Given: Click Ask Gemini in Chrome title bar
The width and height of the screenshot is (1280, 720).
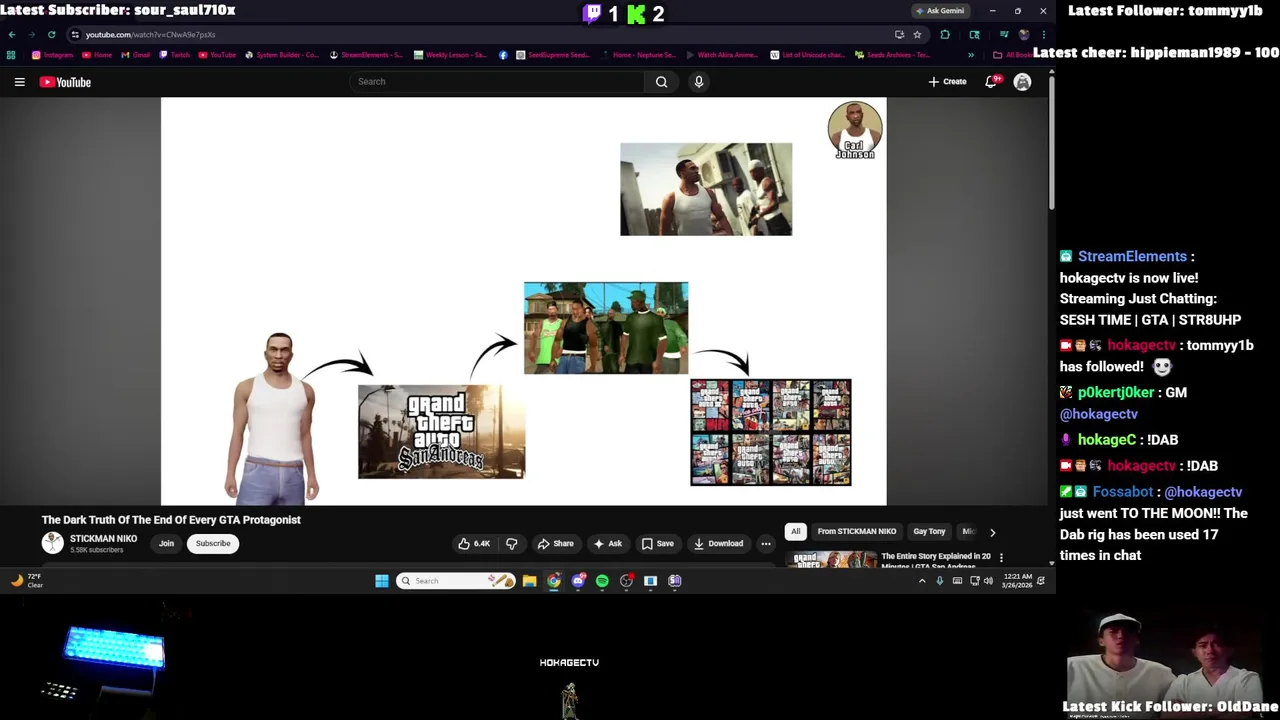Looking at the screenshot, I should (x=939, y=11).
